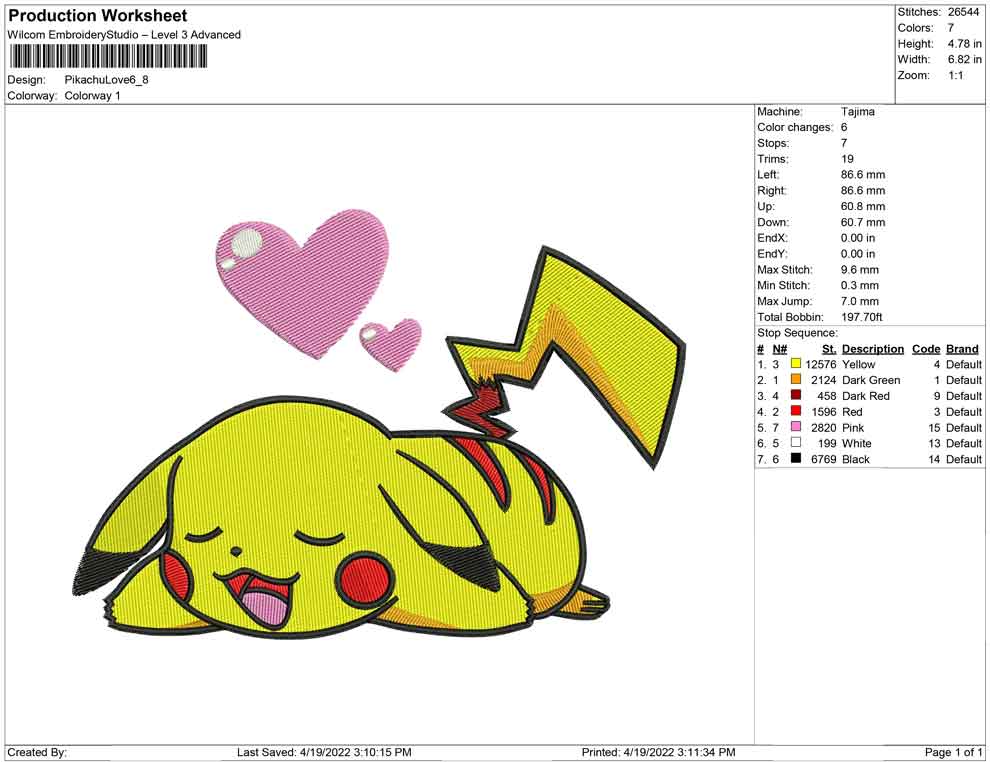990x762 pixels.
Task: Click the stitch count 26544
Action: (963, 12)
